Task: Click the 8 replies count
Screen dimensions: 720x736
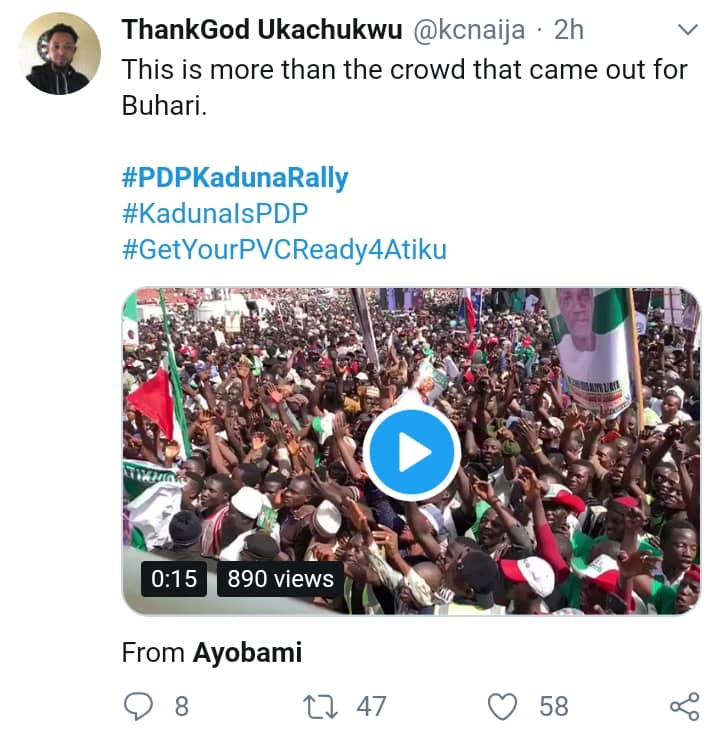Action: tap(181, 706)
